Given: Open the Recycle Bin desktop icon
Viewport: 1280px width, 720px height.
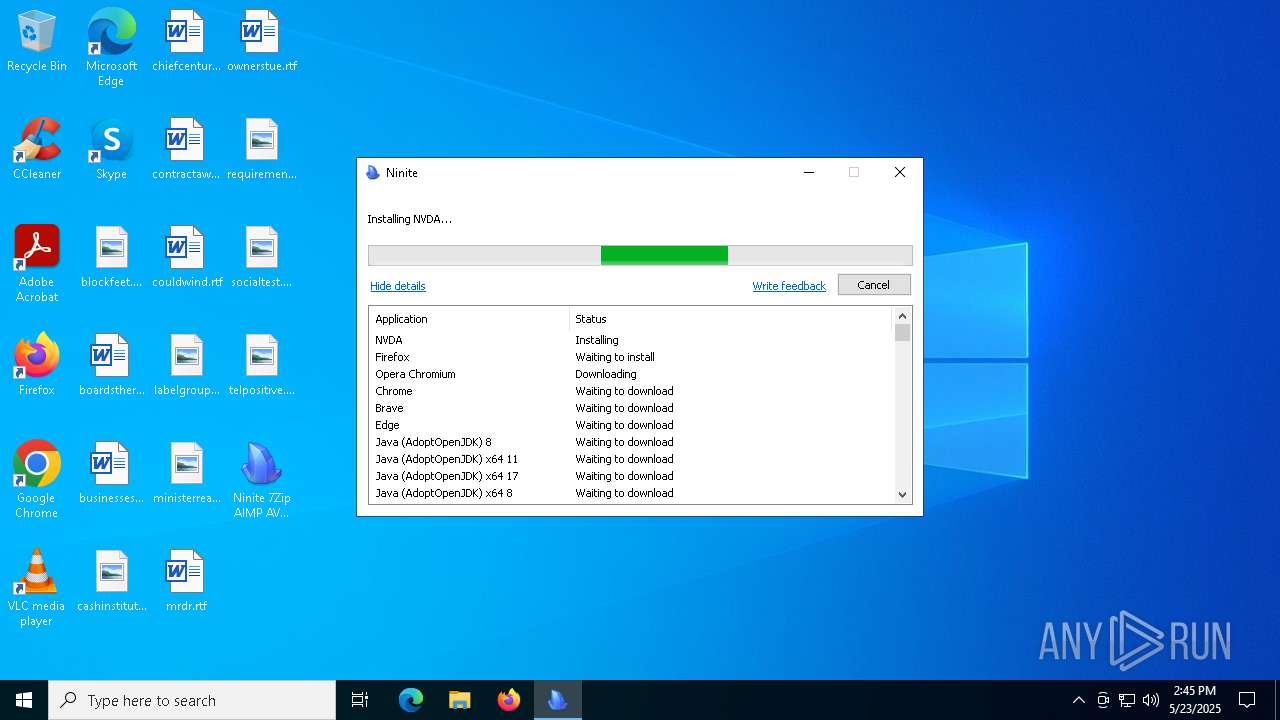Looking at the screenshot, I should coord(37,42).
